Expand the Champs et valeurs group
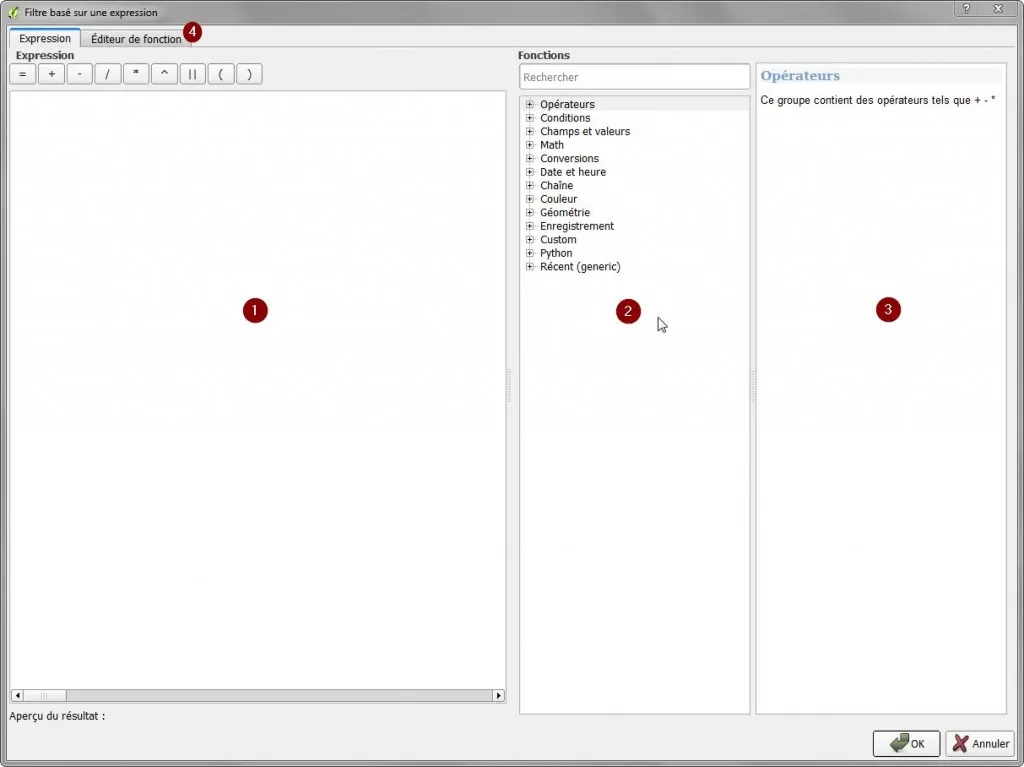Image resolution: width=1024 pixels, height=767 pixels. point(530,131)
